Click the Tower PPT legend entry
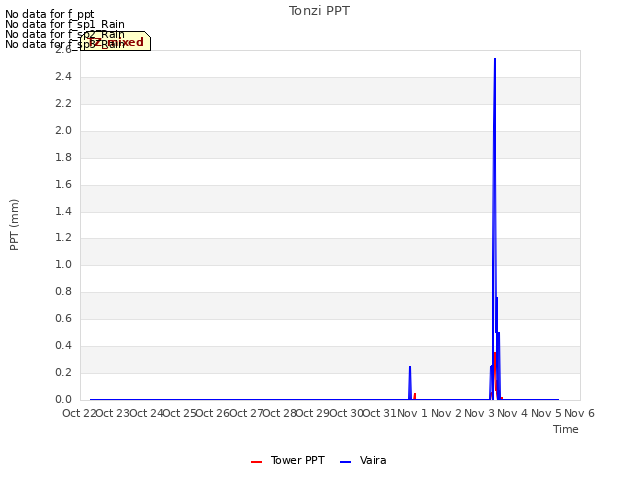 point(288,460)
